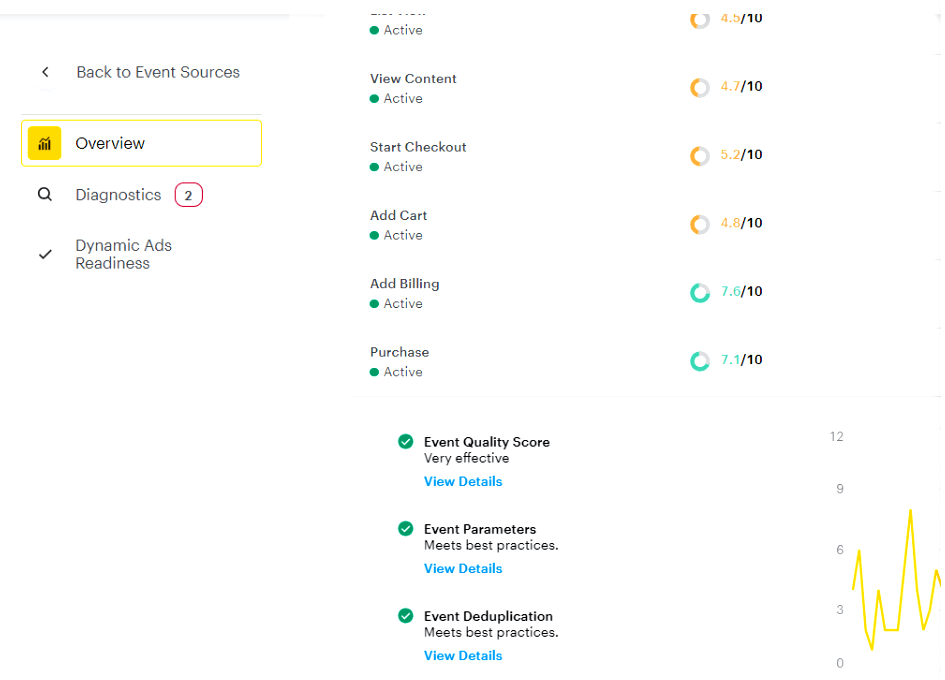Click the 7.1/10 score value
This screenshot has width=945, height=680.
[741, 360]
